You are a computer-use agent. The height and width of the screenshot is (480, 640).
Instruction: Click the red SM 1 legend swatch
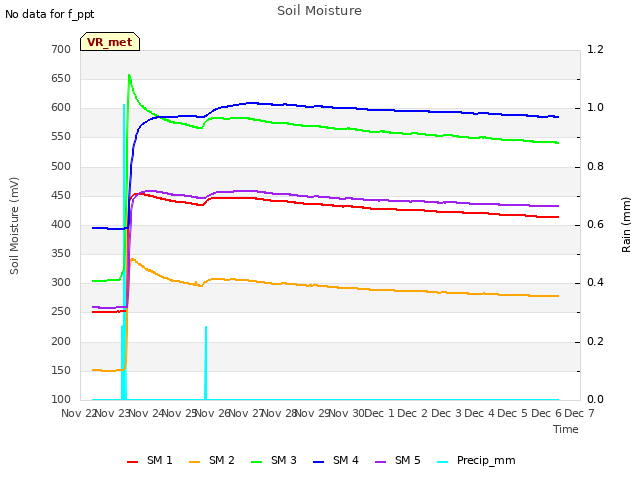133,462
